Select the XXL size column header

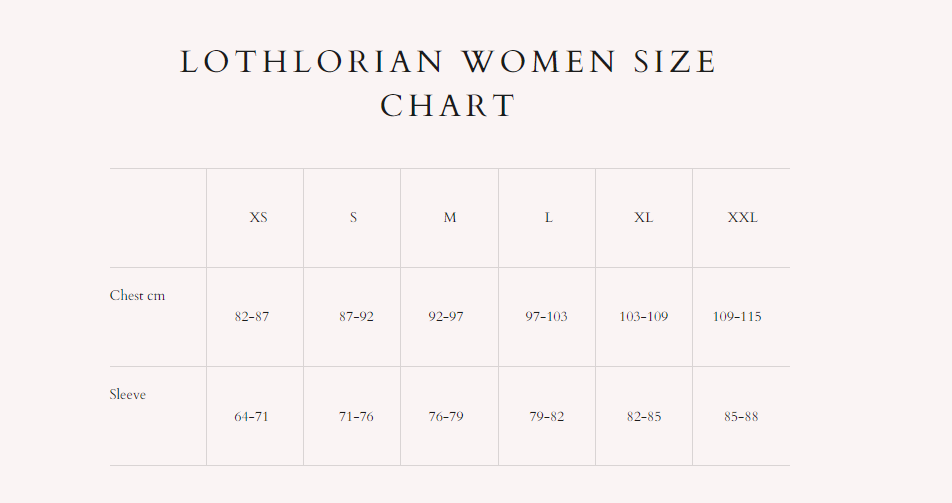click(743, 217)
